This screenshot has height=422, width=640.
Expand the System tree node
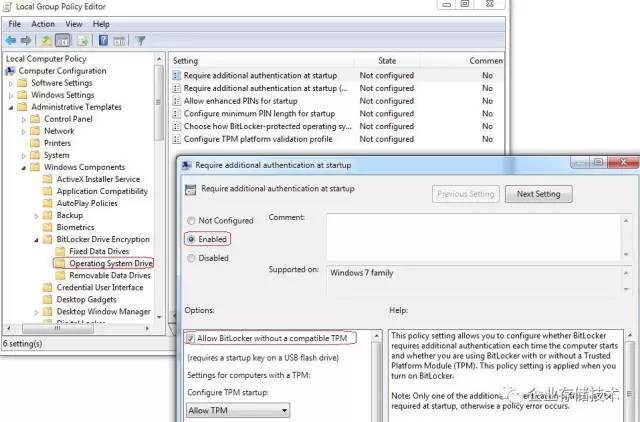pos(24,155)
